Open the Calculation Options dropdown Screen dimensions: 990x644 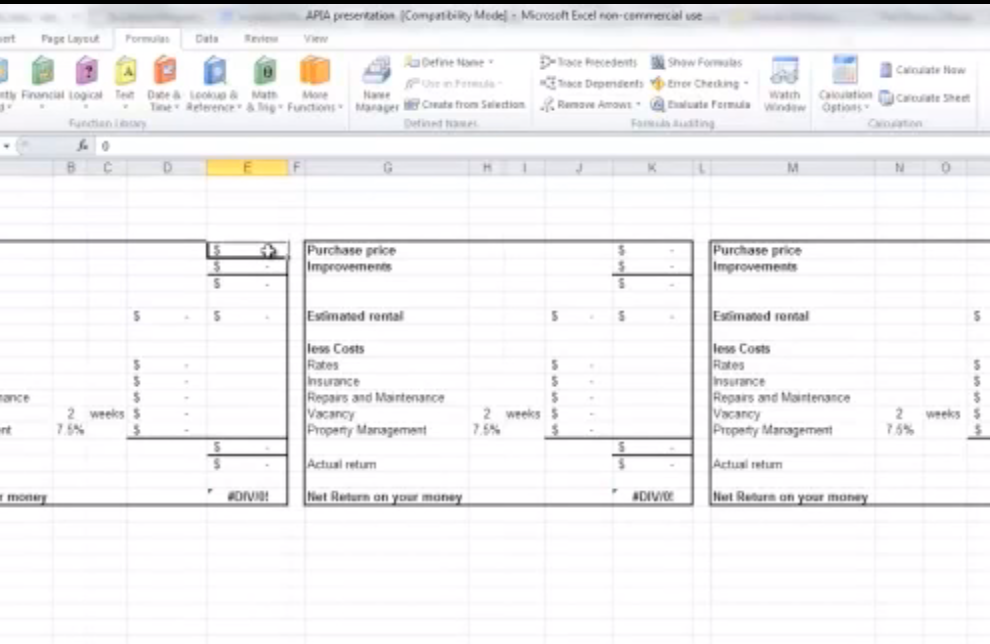tap(845, 84)
